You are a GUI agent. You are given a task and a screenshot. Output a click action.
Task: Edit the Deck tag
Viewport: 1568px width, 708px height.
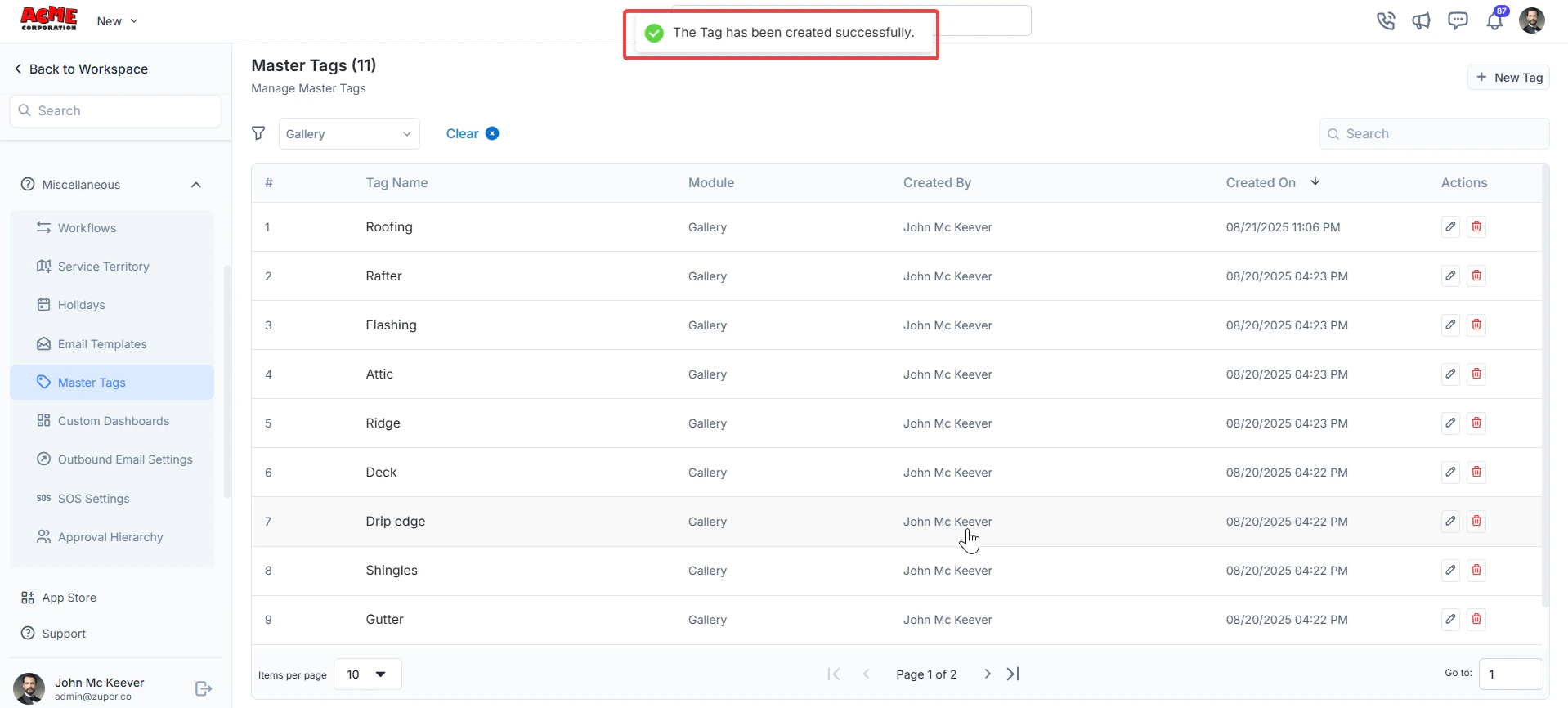pyautogui.click(x=1450, y=472)
